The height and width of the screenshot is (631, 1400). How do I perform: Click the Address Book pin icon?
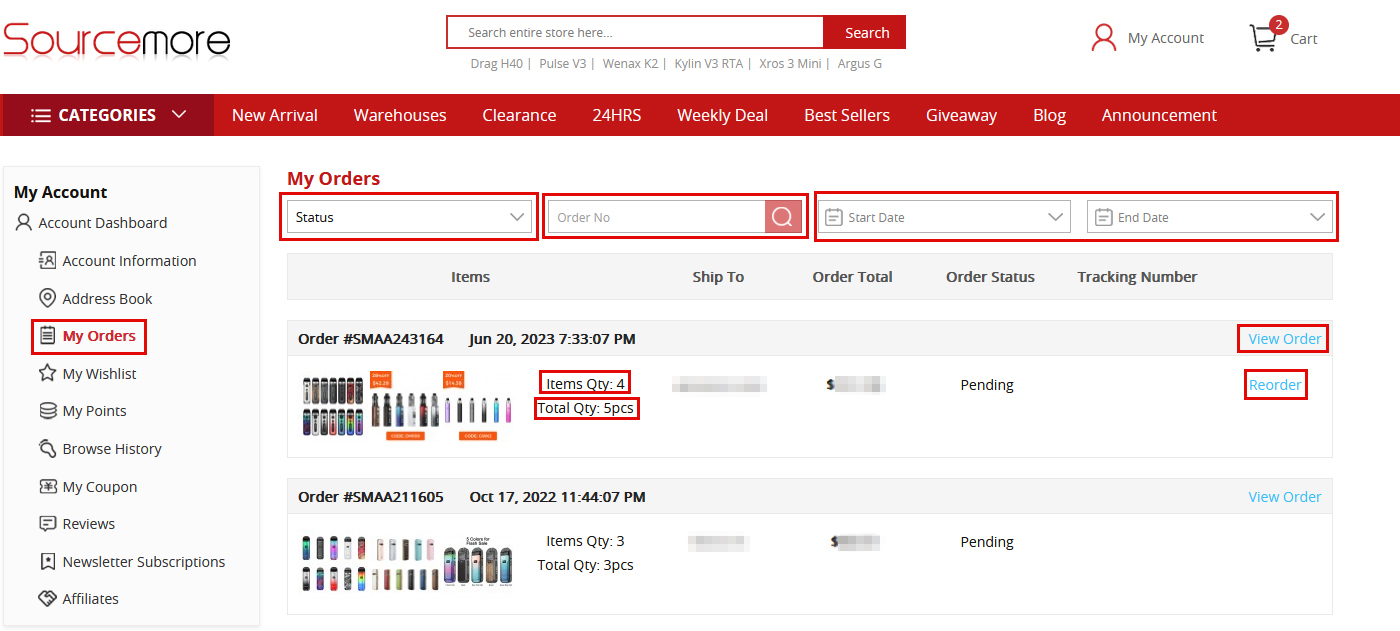tap(47, 298)
